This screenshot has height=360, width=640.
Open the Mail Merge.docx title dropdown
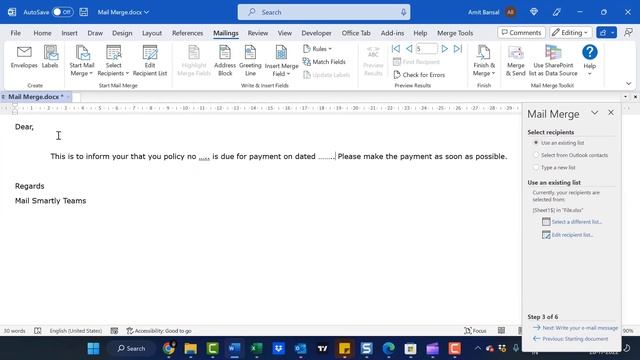(x=123, y=12)
